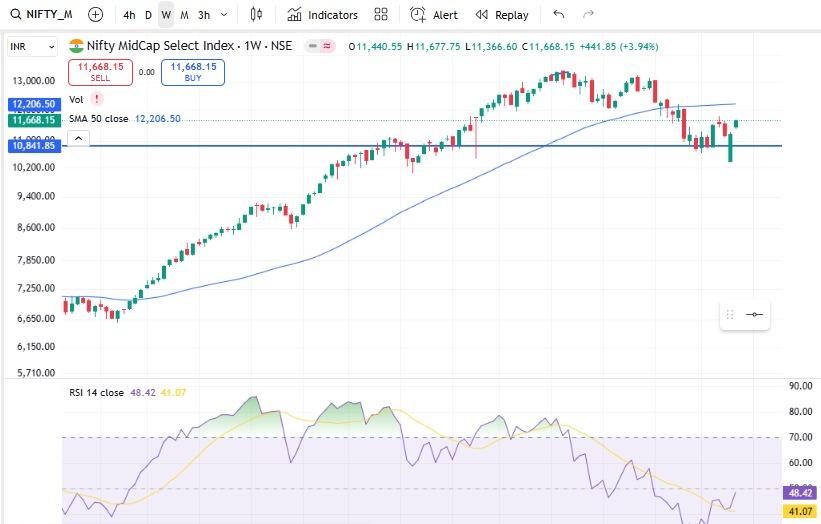Screen dimensions: 821x524
Task: Select the M monthly timeframe
Action: point(184,15)
